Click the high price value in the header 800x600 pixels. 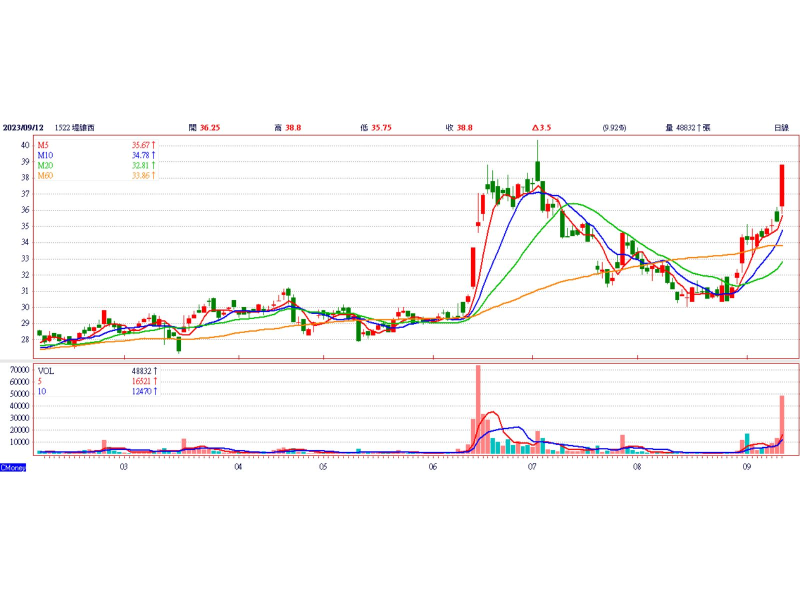click(x=294, y=128)
